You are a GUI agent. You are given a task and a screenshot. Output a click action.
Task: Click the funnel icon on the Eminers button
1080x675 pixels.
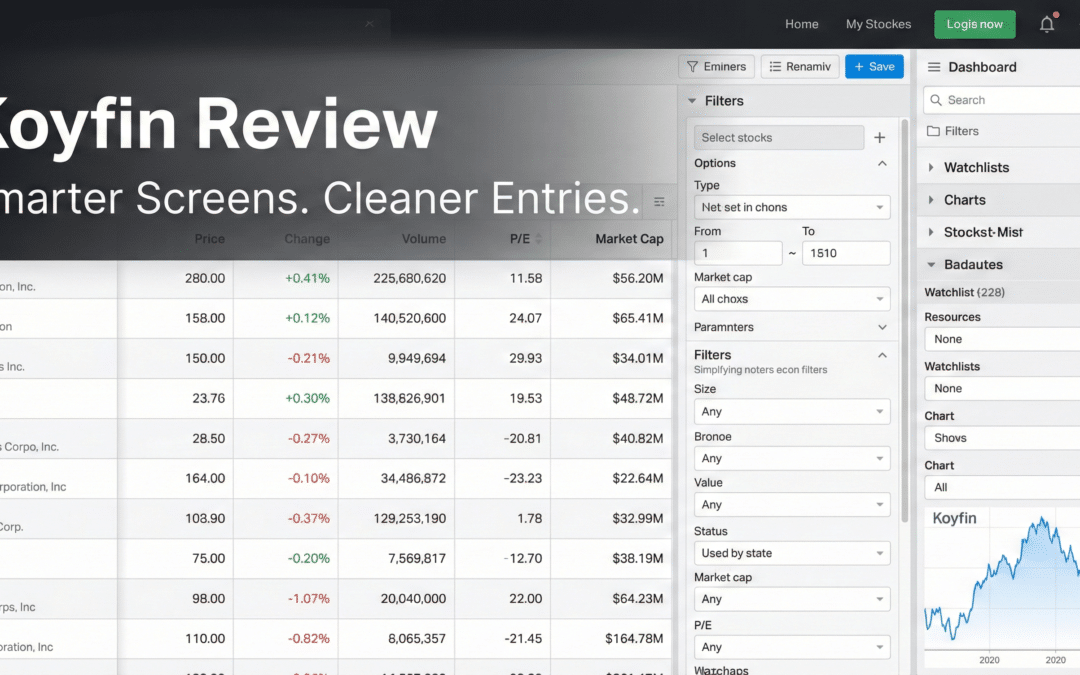coord(693,67)
